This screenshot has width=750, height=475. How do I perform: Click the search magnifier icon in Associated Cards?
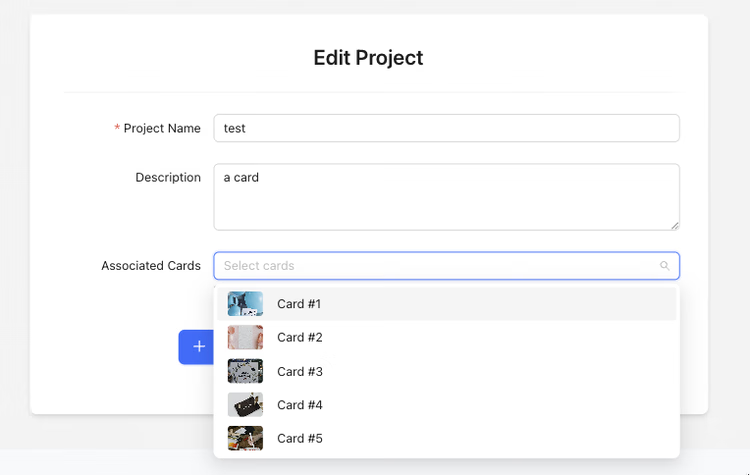664,265
